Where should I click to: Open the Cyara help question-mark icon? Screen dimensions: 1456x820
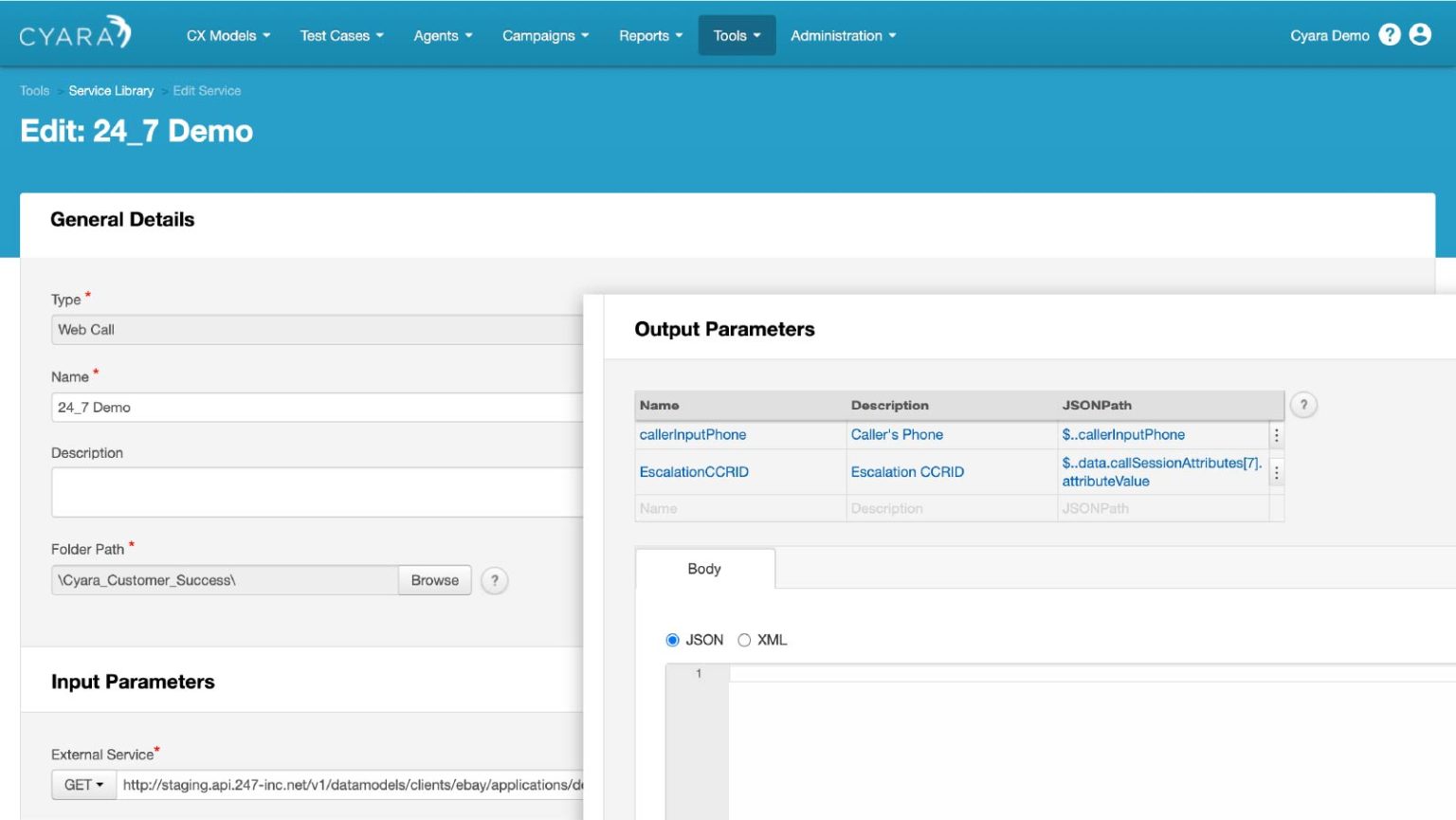pos(1389,34)
